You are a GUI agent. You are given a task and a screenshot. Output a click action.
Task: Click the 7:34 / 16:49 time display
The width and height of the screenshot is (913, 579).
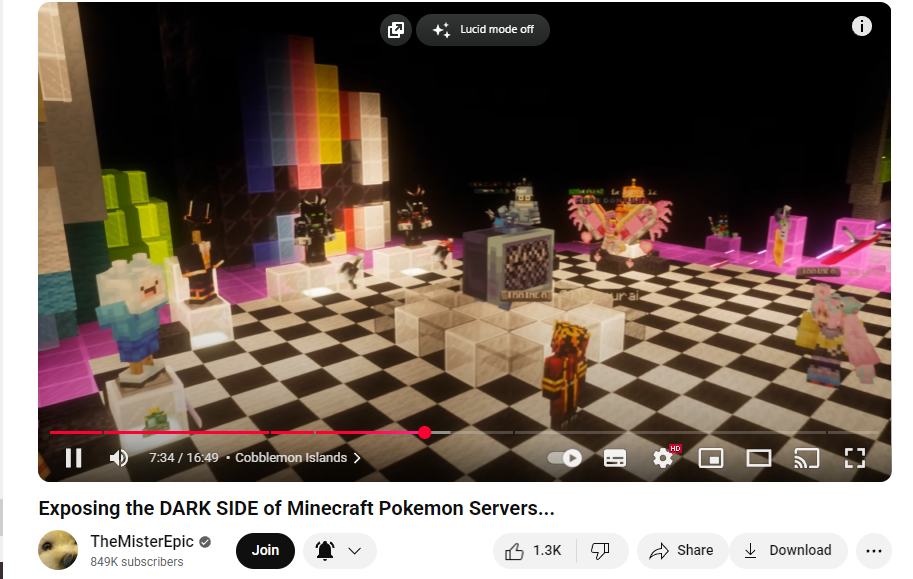pos(183,458)
